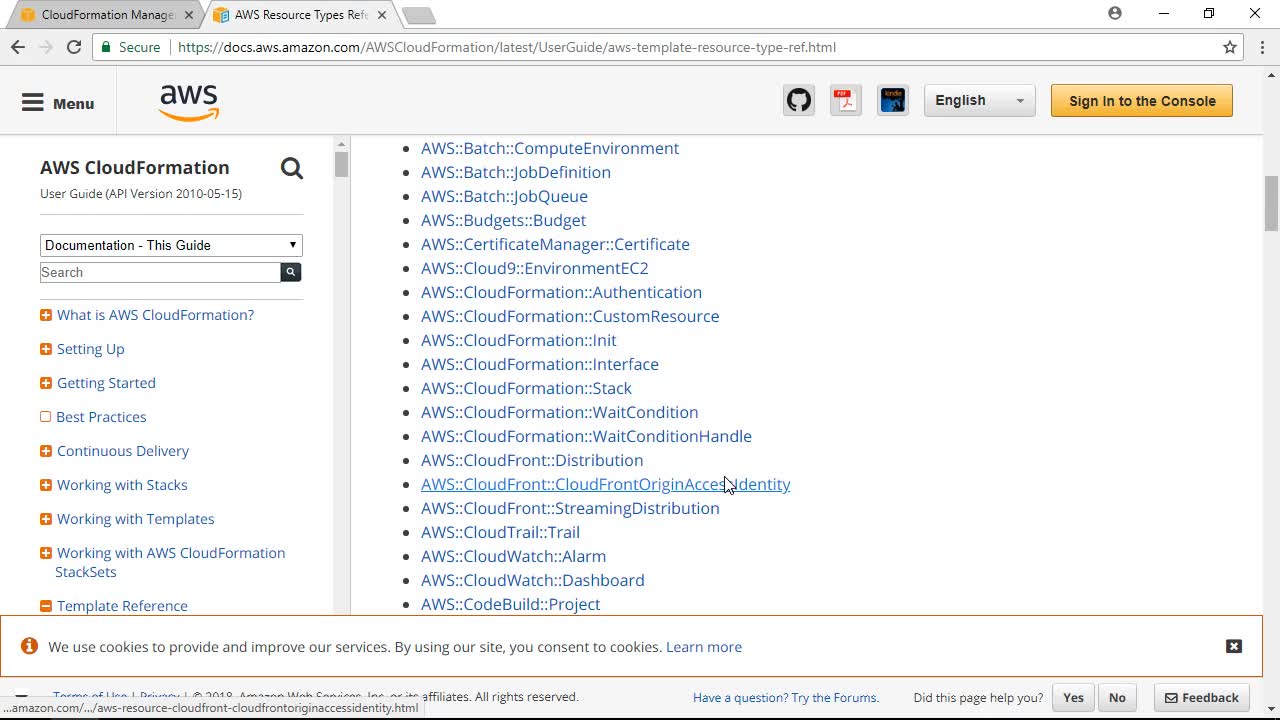Open Learn more about cookies
The height and width of the screenshot is (720, 1280).
704,647
